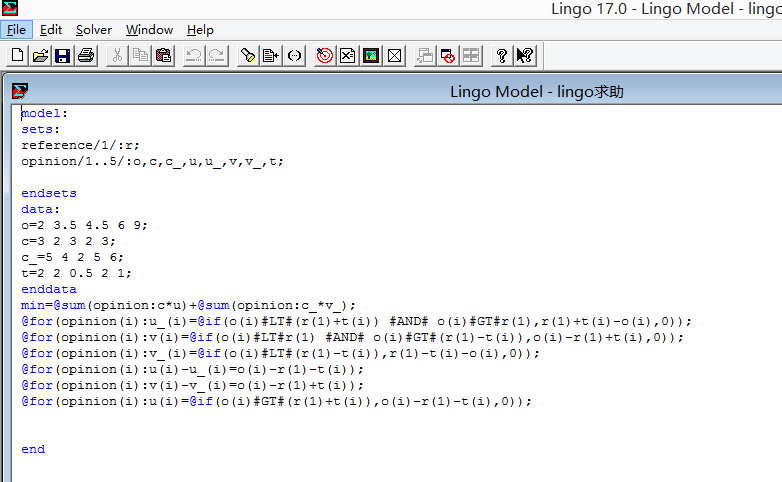Open the File menu
This screenshot has width=782, height=482.
click(x=16, y=30)
